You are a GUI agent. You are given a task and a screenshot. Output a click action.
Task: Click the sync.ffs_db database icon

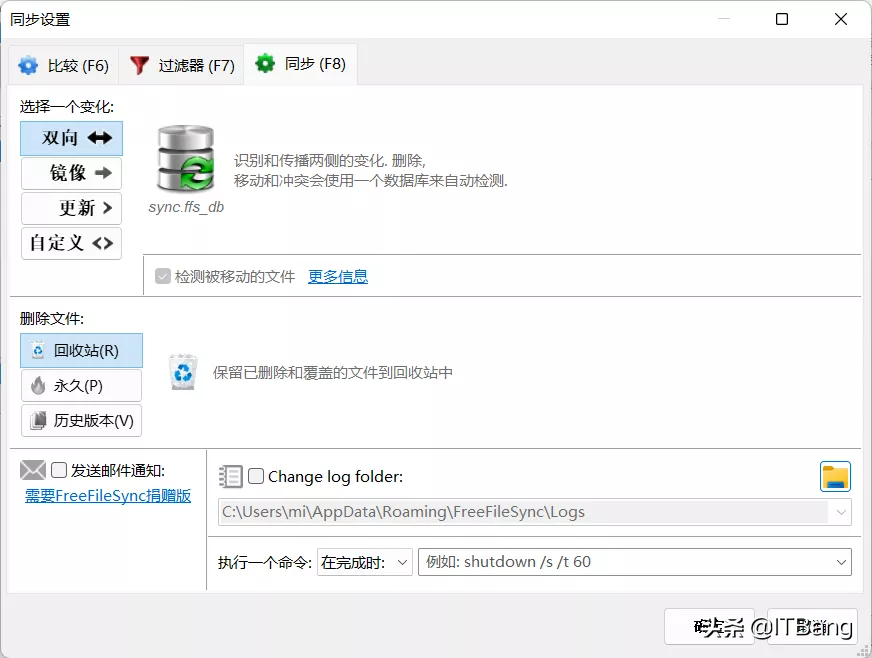pyautogui.click(x=186, y=159)
